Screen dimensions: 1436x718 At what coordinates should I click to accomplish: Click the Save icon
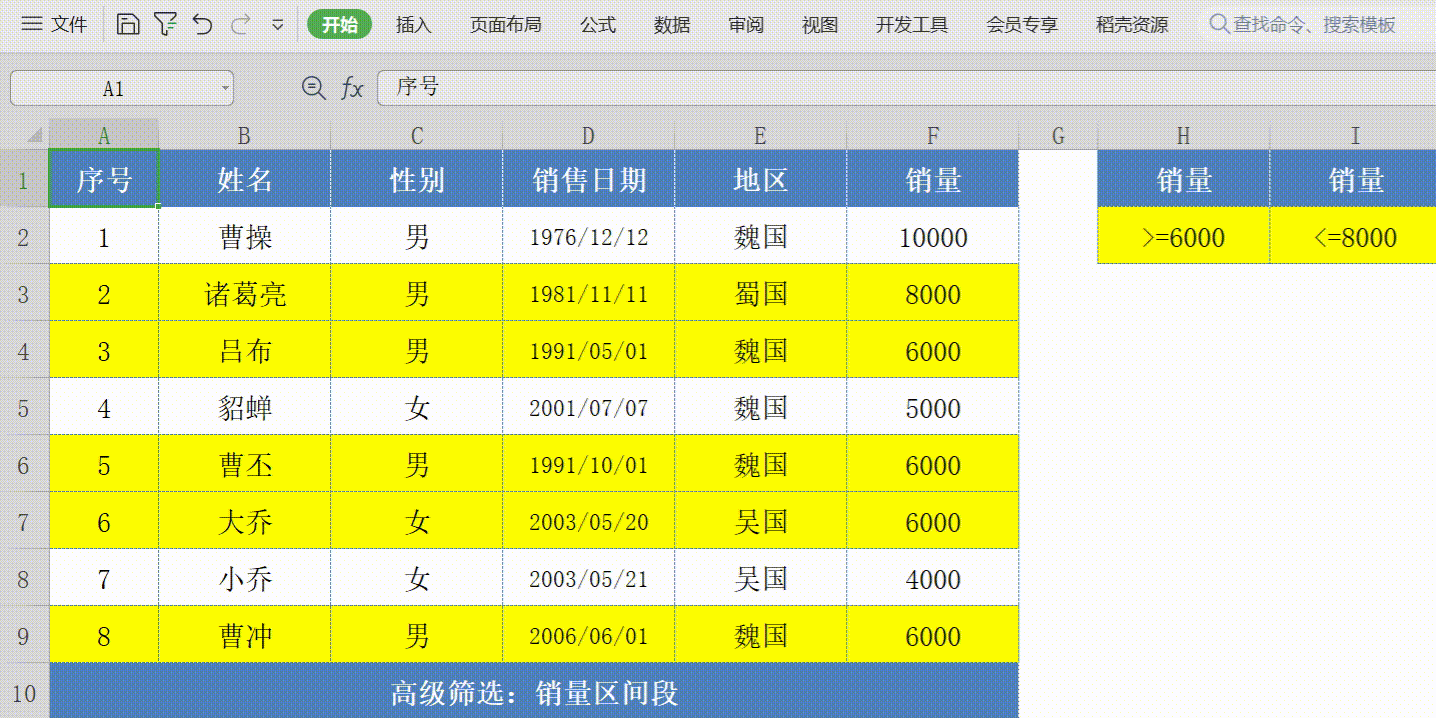point(130,22)
